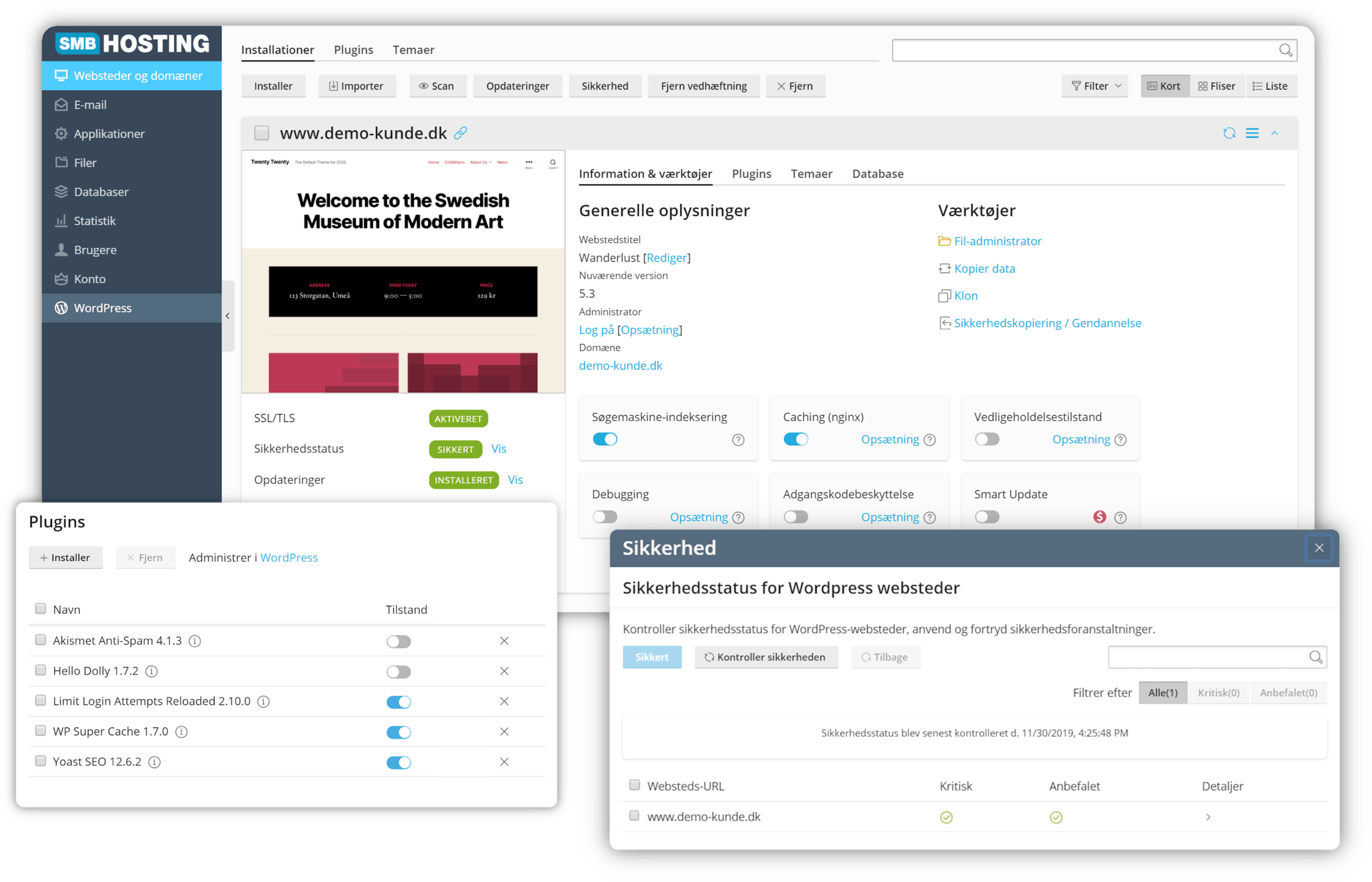
Task: Open Databaser in the sidebar
Action: coord(131,192)
